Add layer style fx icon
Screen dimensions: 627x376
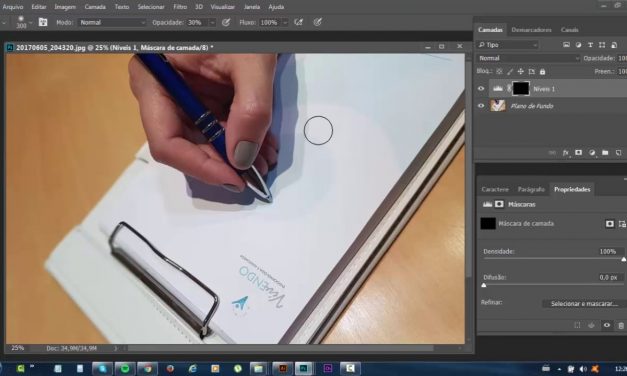coord(565,153)
